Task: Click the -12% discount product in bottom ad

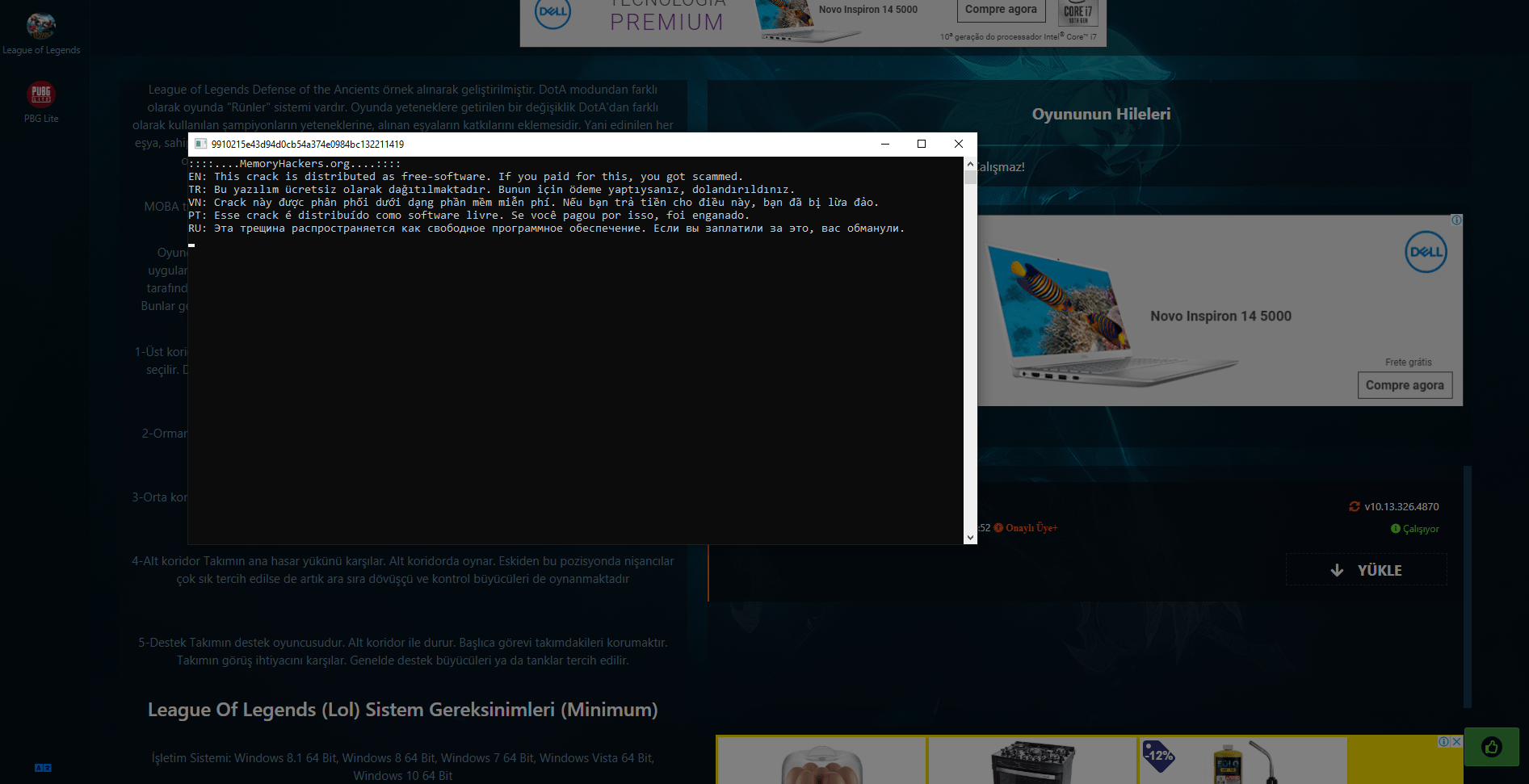Action: tap(1242, 760)
